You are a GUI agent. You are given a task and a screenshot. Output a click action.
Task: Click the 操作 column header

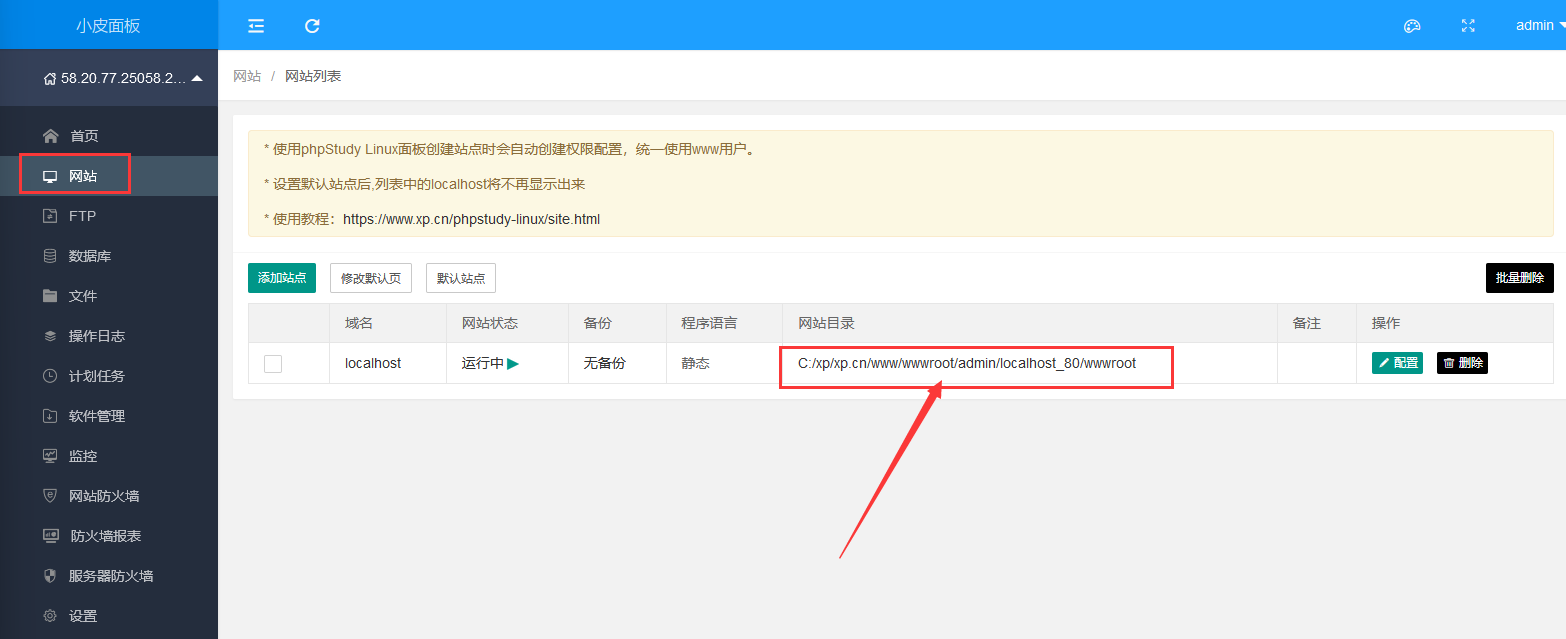[1386, 323]
